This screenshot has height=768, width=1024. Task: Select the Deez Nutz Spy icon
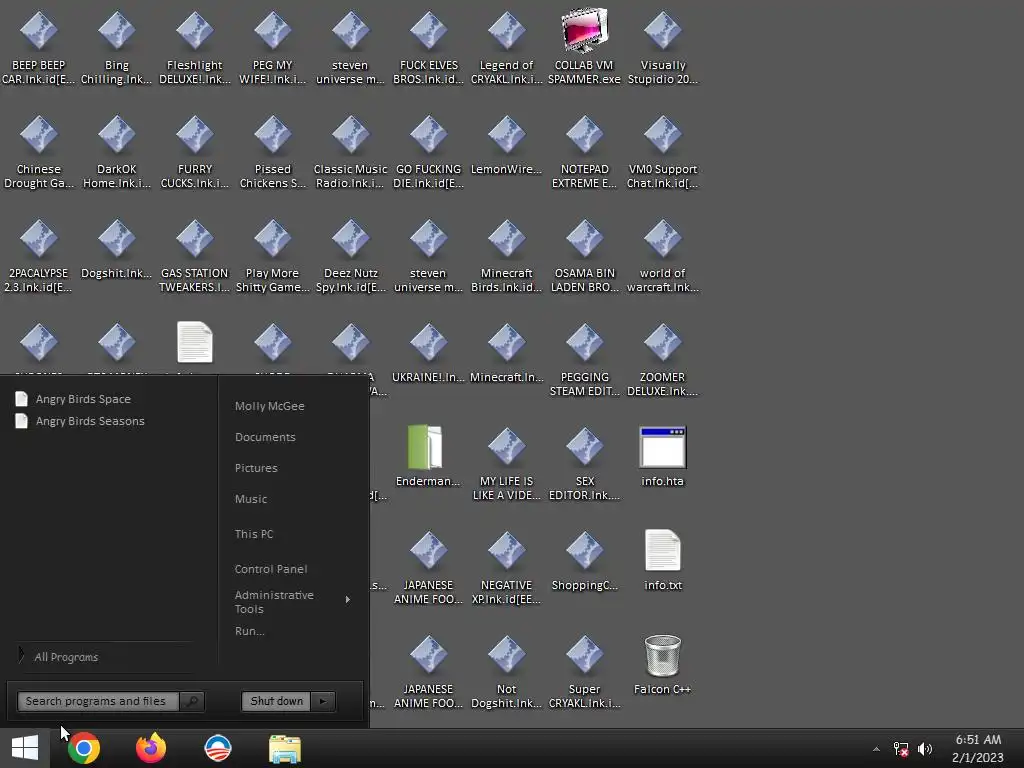point(351,255)
